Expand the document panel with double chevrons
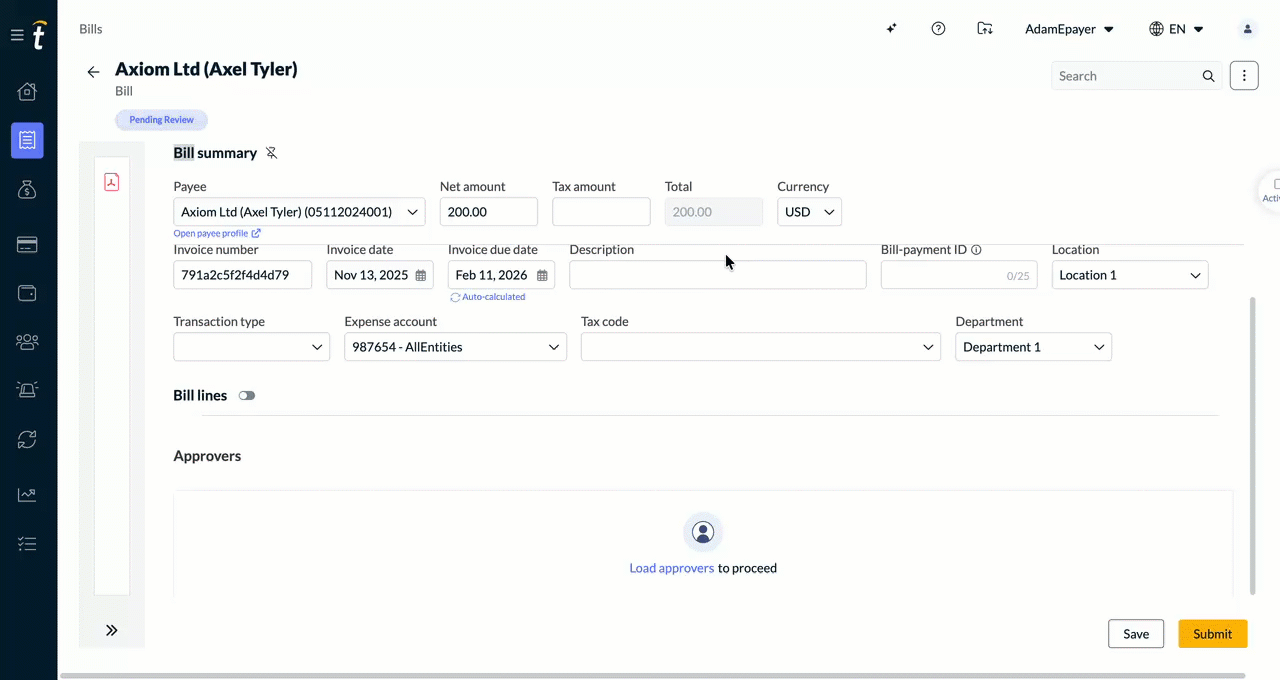Viewport: 1280px width, 680px height. (x=112, y=630)
